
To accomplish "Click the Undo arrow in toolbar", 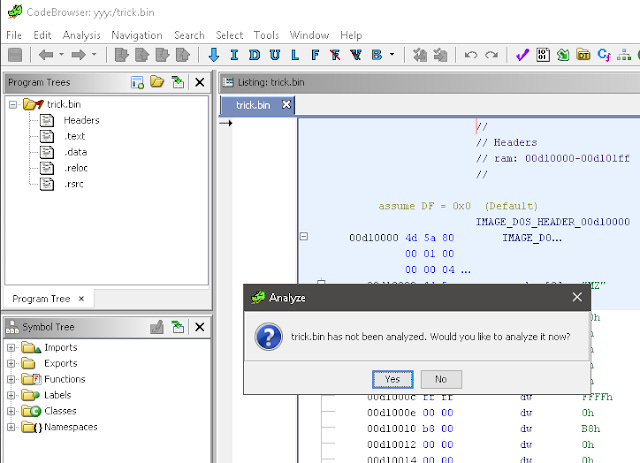I will 471,55.
